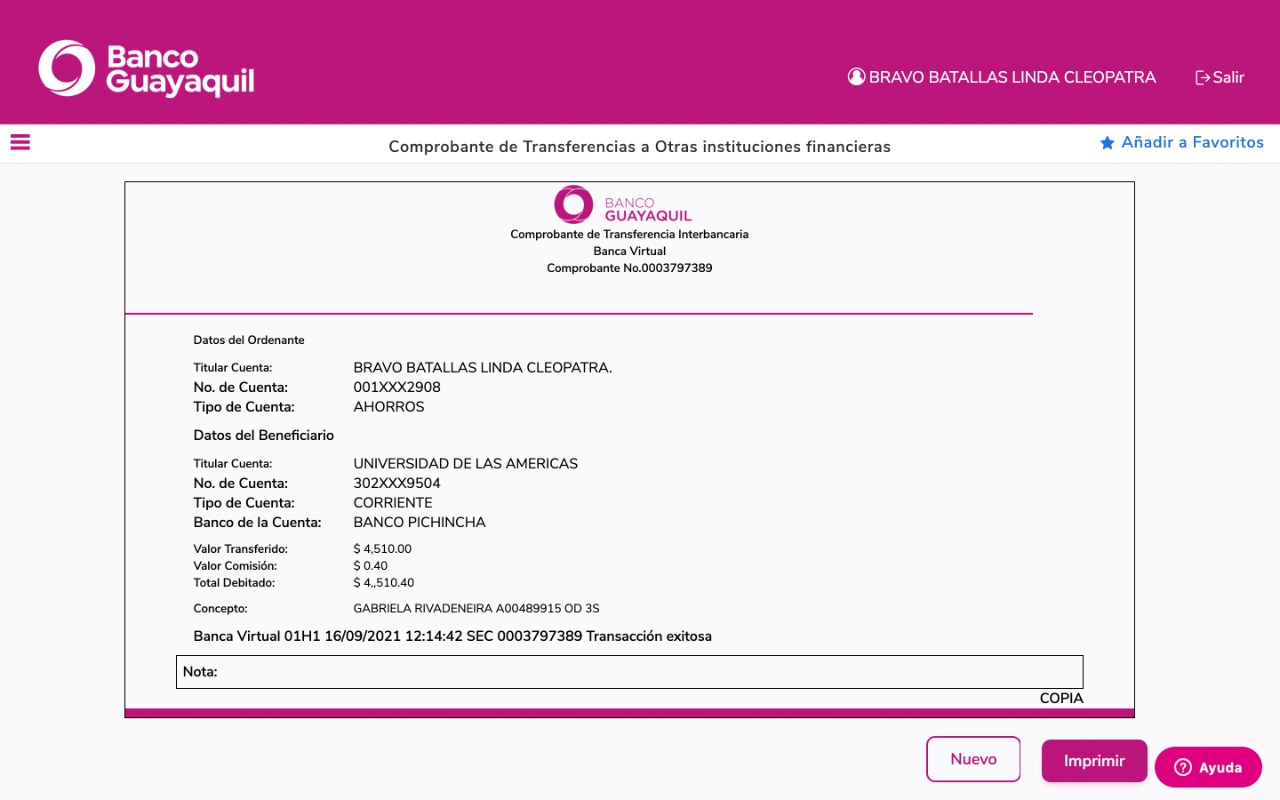This screenshot has width=1280, height=800.
Task: Print the receipt with Imprimir button
Action: tap(1094, 761)
